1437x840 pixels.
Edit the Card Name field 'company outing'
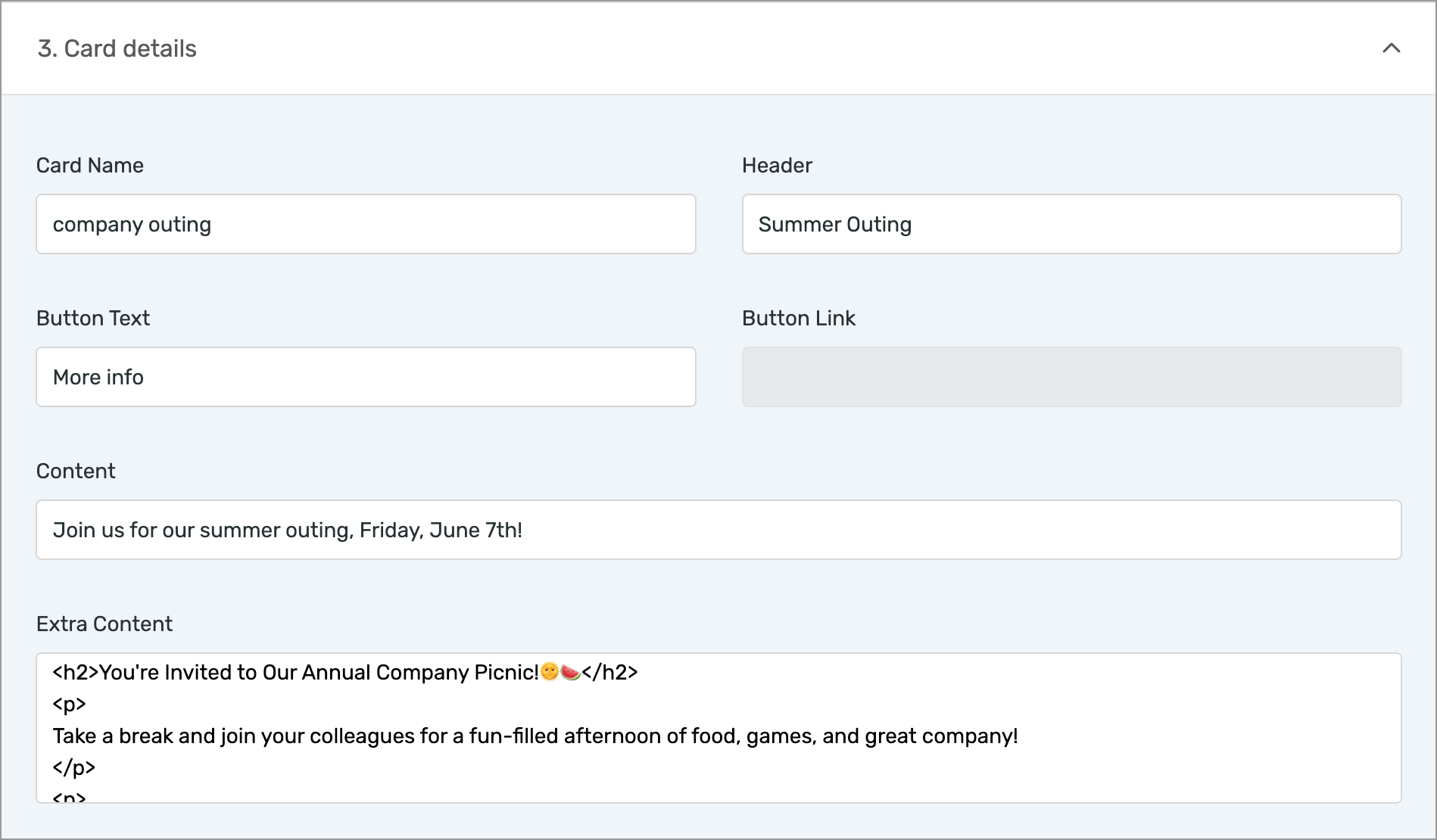coord(366,224)
